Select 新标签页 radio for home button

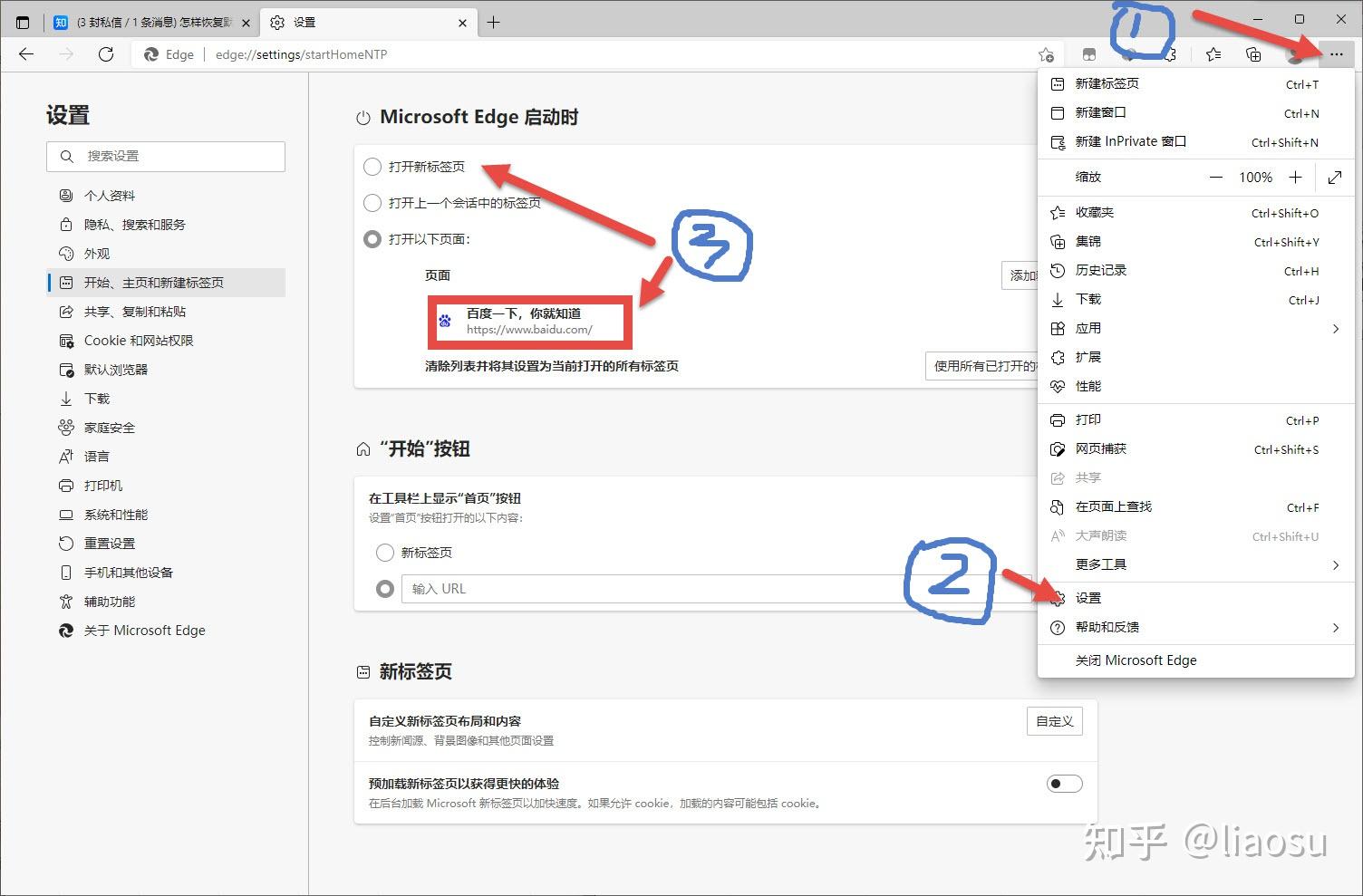[384, 553]
